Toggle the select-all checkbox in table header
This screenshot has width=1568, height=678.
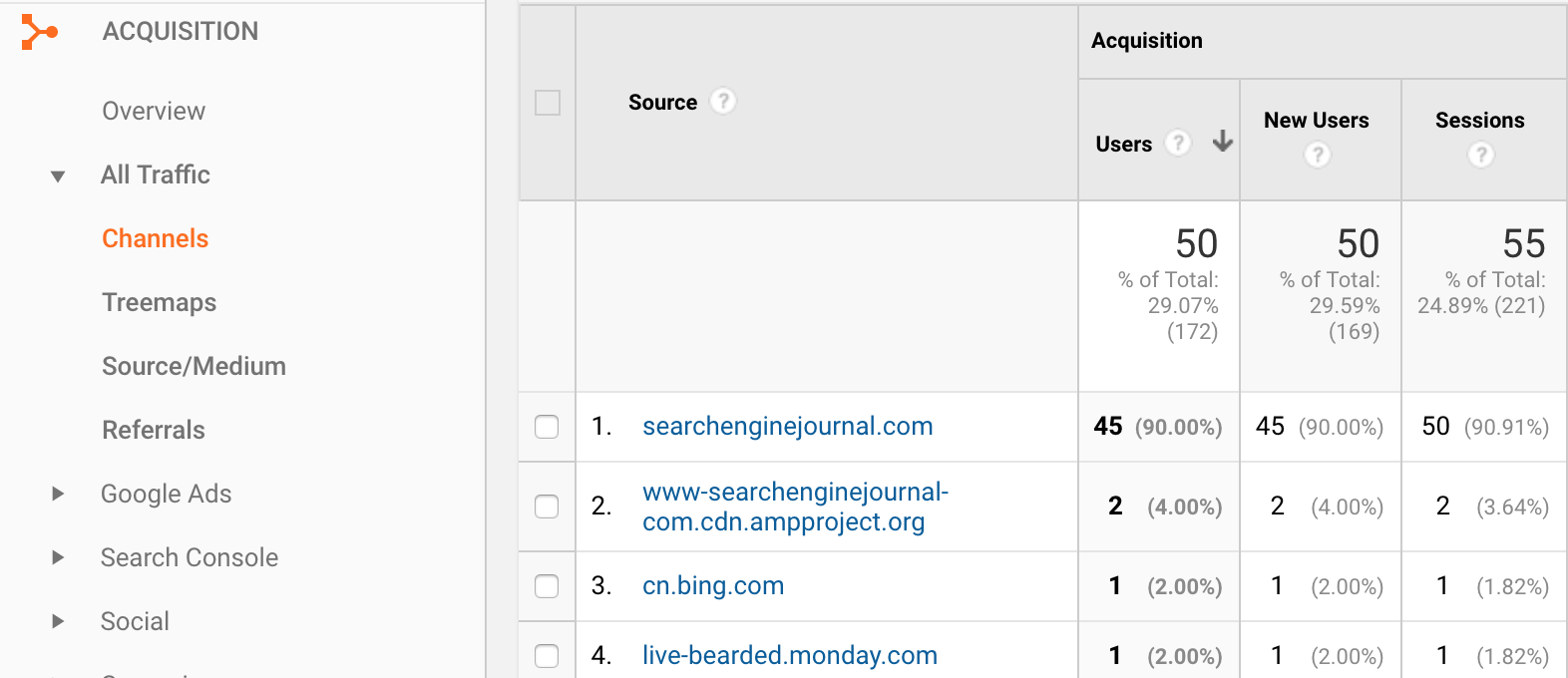[548, 103]
